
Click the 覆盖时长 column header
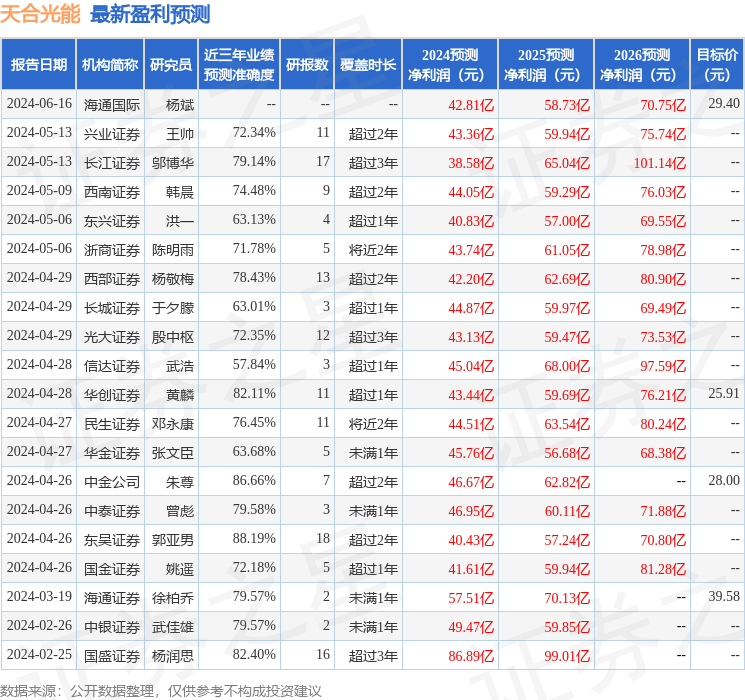click(x=368, y=64)
